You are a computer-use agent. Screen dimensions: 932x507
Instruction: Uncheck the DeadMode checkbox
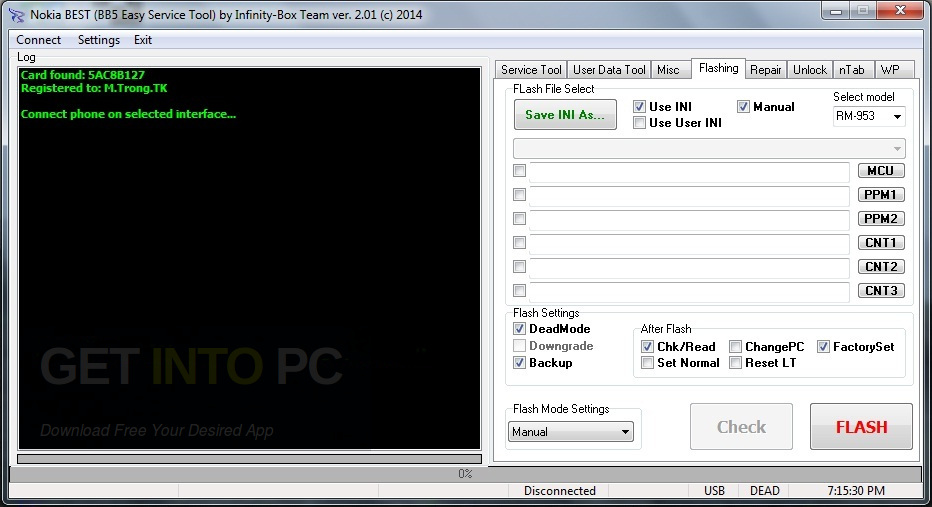(x=519, y=329)
